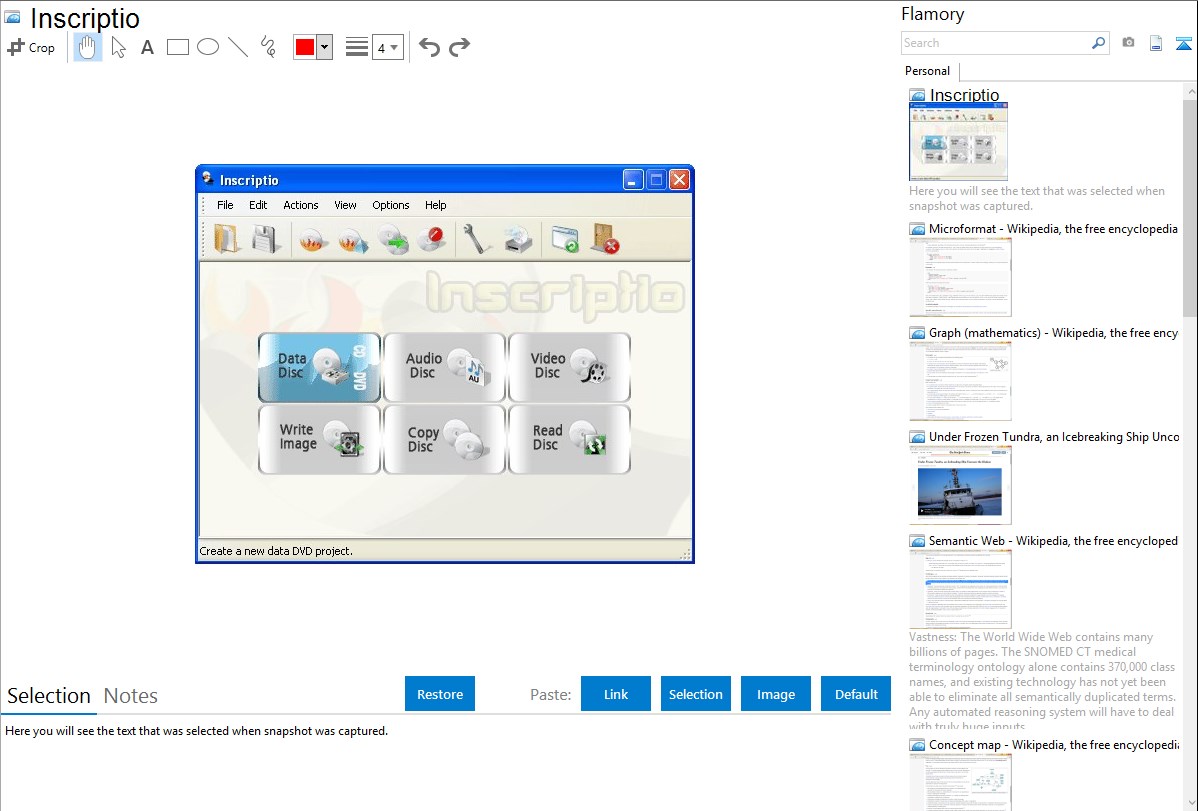
Task: Select the rectangle shape tool
Action: coord(178,47)
